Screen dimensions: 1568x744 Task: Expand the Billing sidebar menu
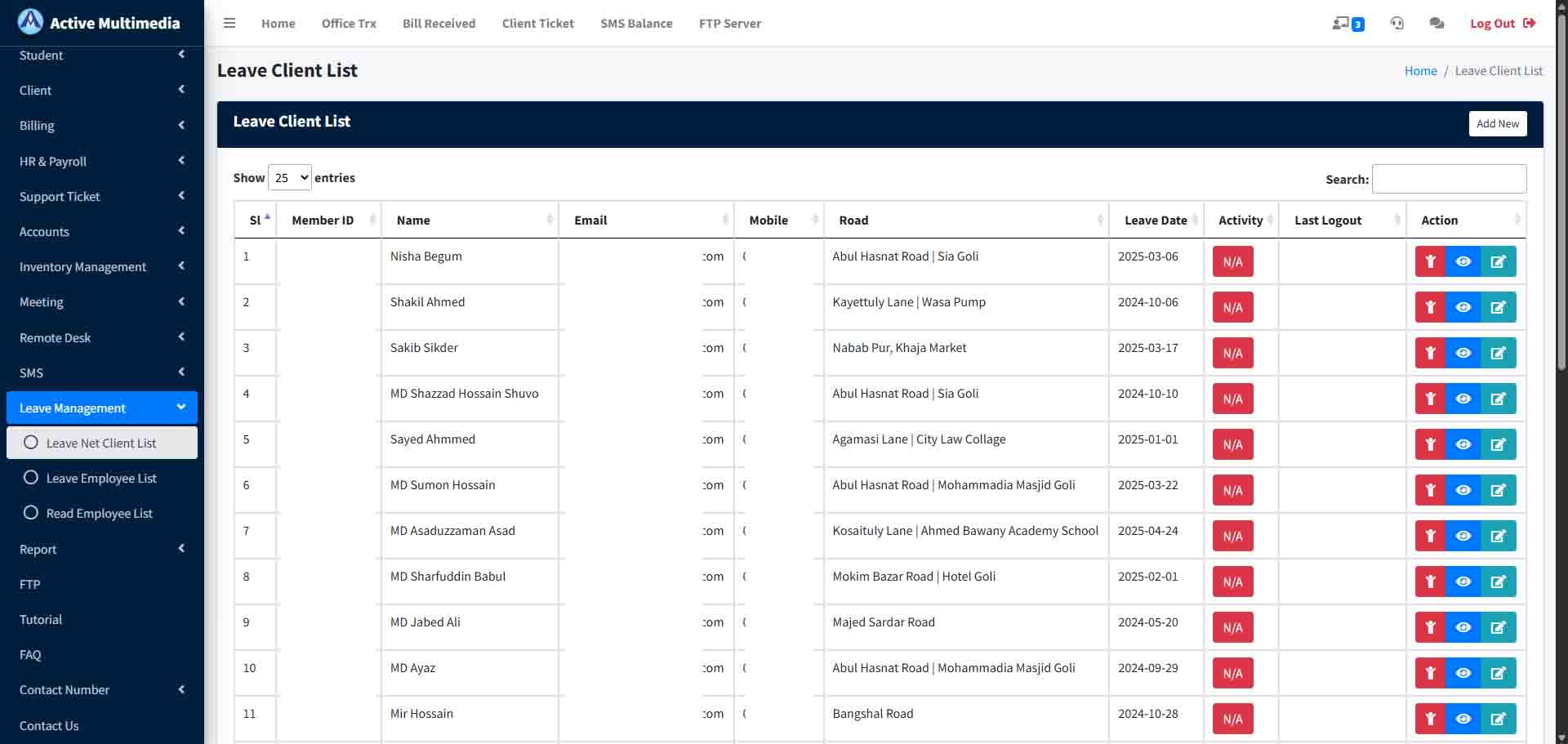pyautogui.click(x=102, y=125)
